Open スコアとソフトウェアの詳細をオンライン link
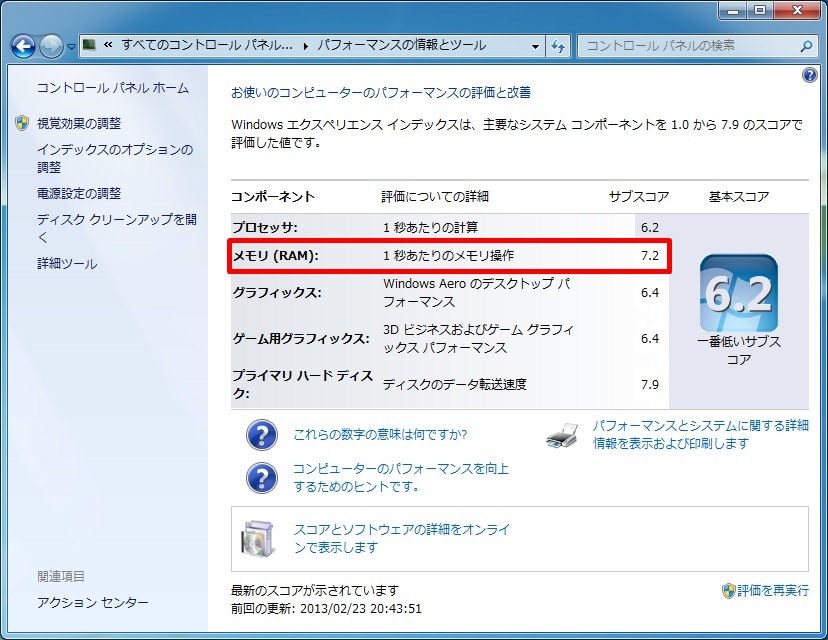The image size is (828, 640). pyautogui.click(x=402, y=539)
